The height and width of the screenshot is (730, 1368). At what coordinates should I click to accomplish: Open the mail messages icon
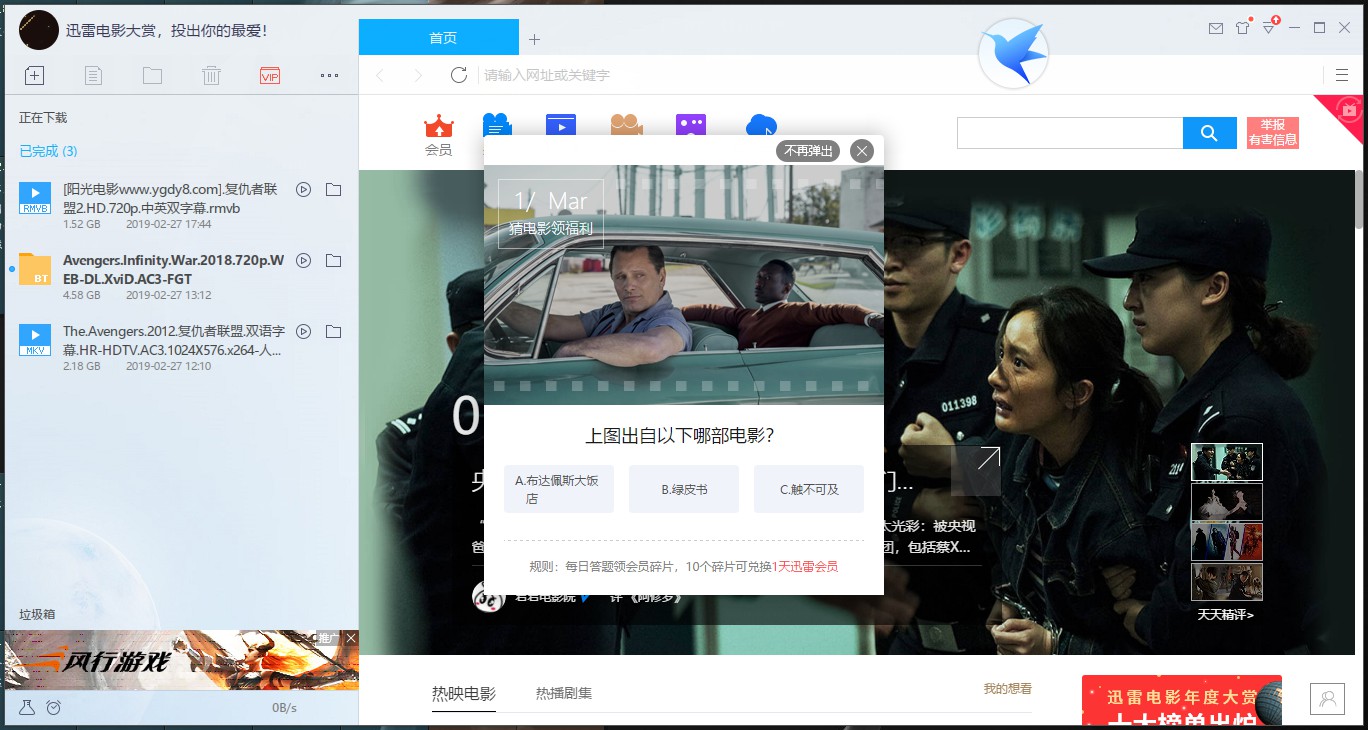pyautogui.click(x=1215, y=28)
